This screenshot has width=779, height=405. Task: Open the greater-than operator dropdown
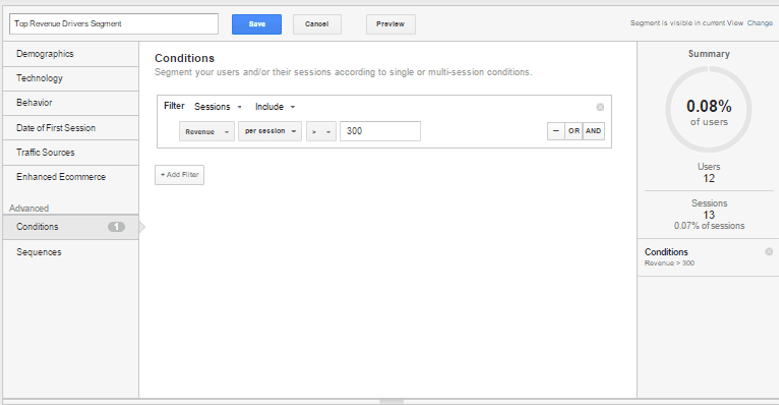[321, 131]
